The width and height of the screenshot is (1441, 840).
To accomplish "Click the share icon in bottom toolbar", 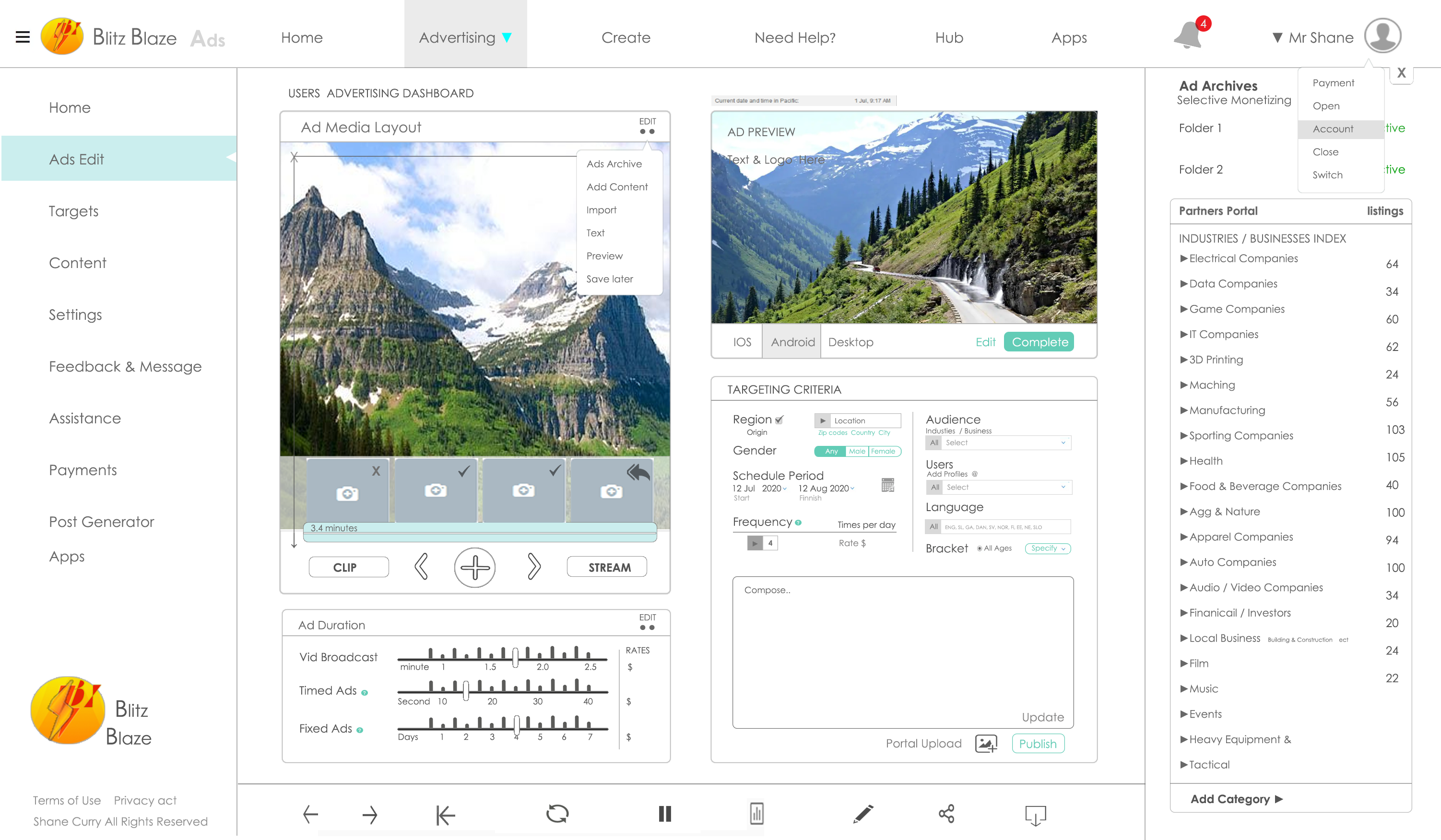I will pos(946,814).
